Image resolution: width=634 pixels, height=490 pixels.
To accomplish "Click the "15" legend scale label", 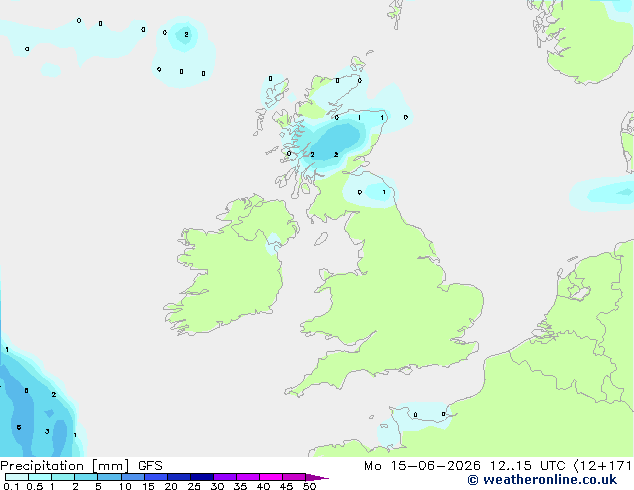I will pos(148,486).
